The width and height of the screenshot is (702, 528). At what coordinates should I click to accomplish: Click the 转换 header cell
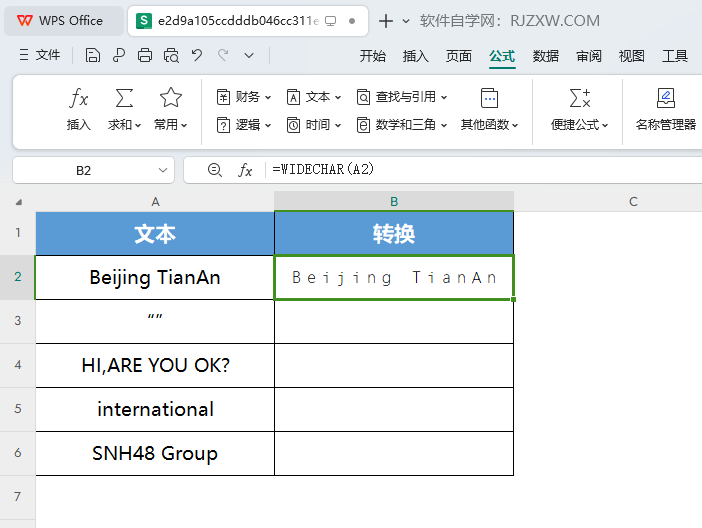pos(394,233)
